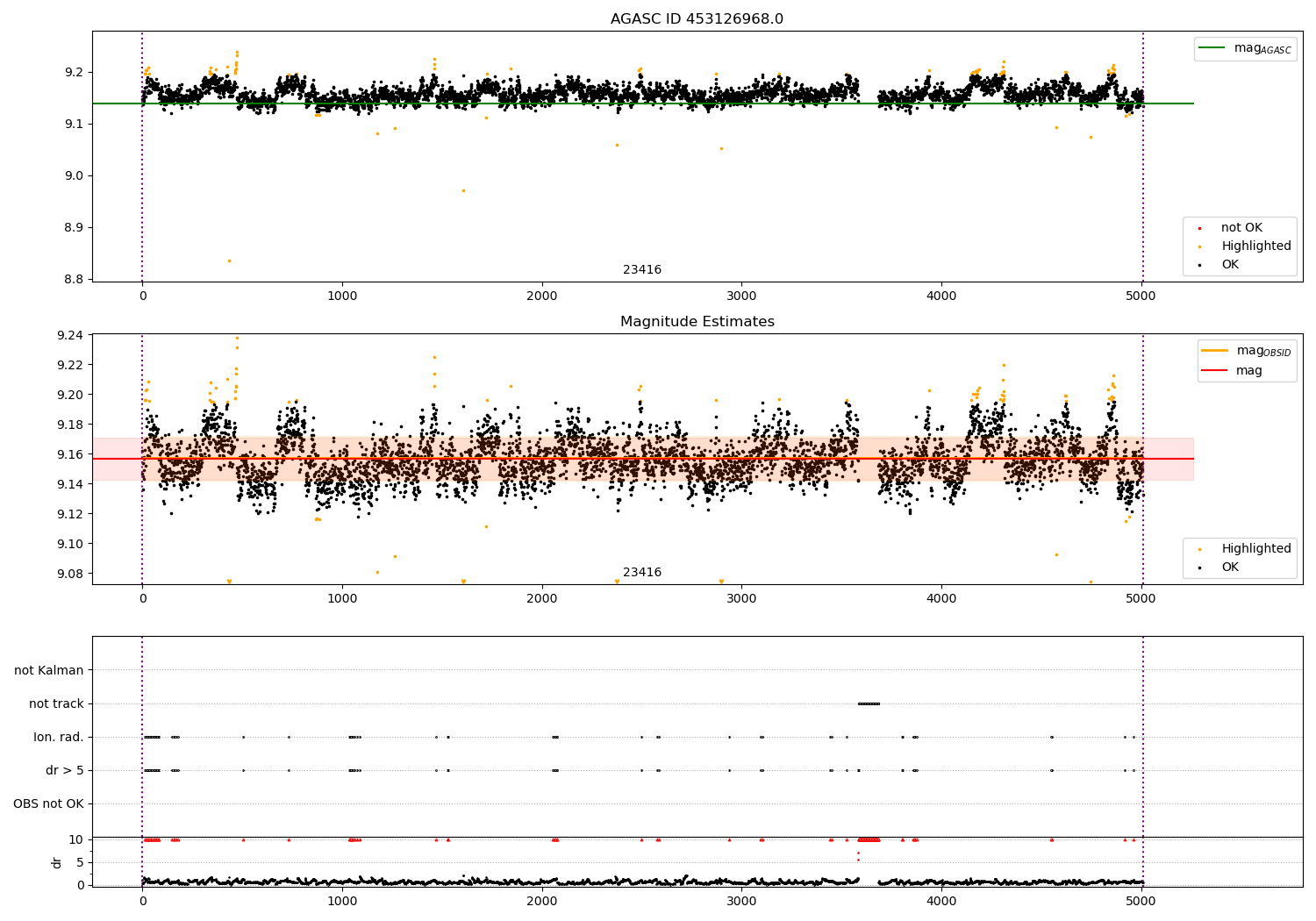Screen dimensions: 1316x921
Task: Click y-axis tick '9.18' in Magnitude Estimates plot
Action: [71, 425]
